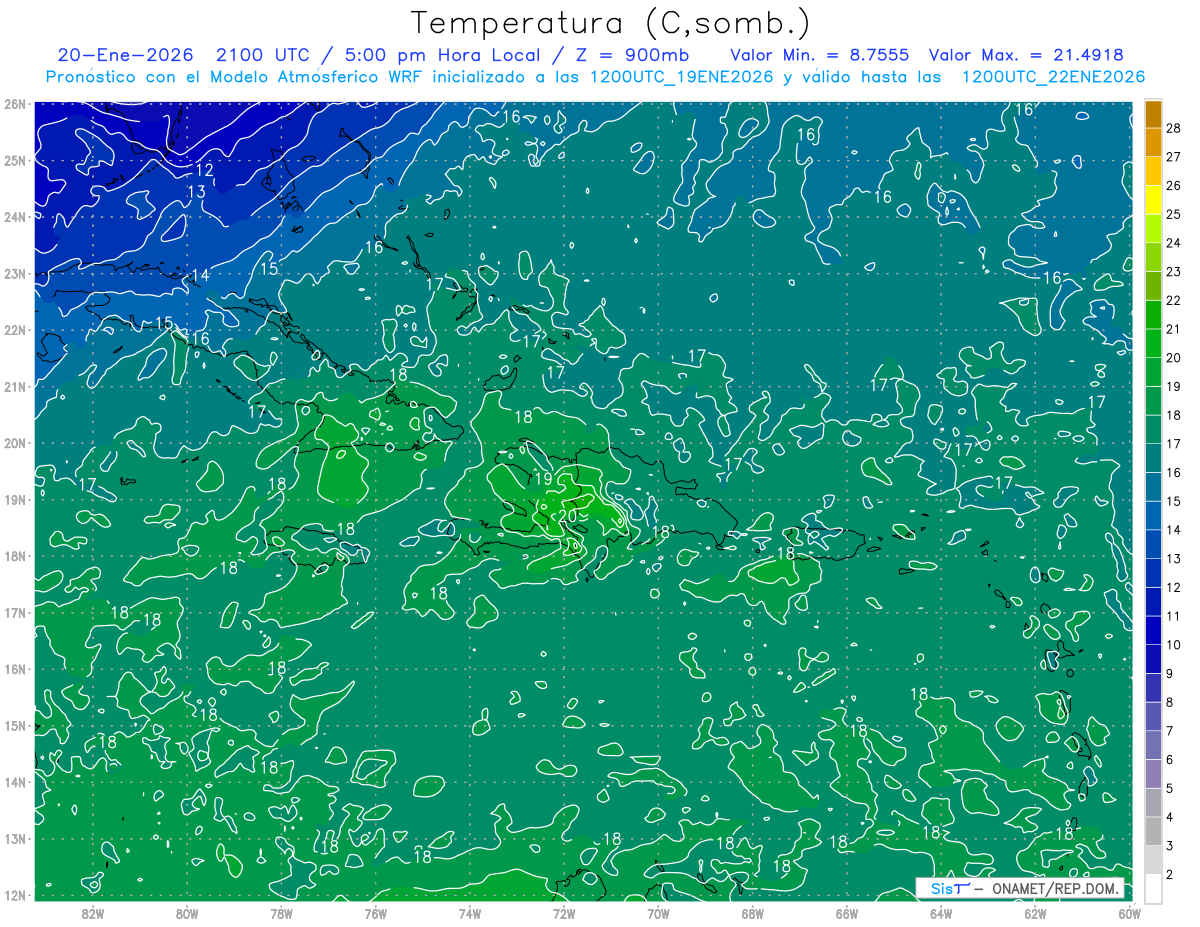This screenshot has width=1200, height=927.
Task: Click the "14" contour label on the map
Action: 200,275
